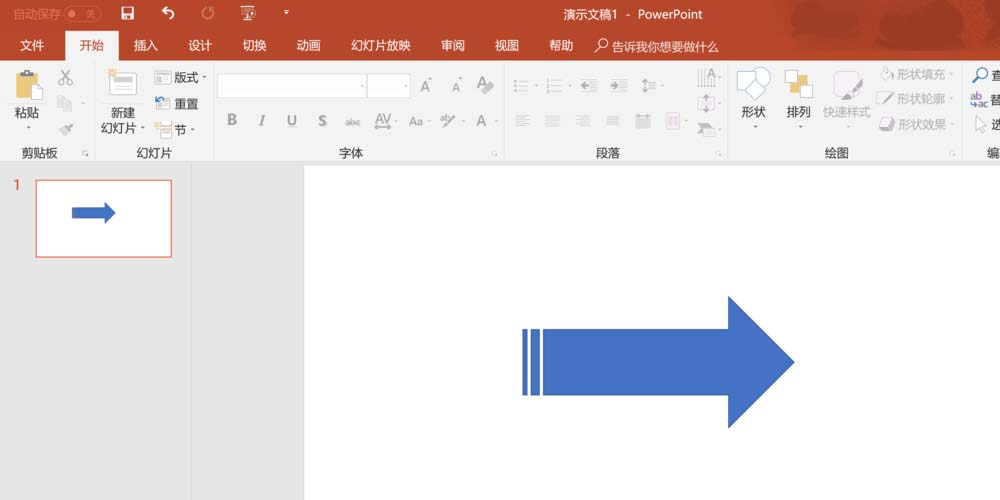Increase font size icon

click(426, 85)
